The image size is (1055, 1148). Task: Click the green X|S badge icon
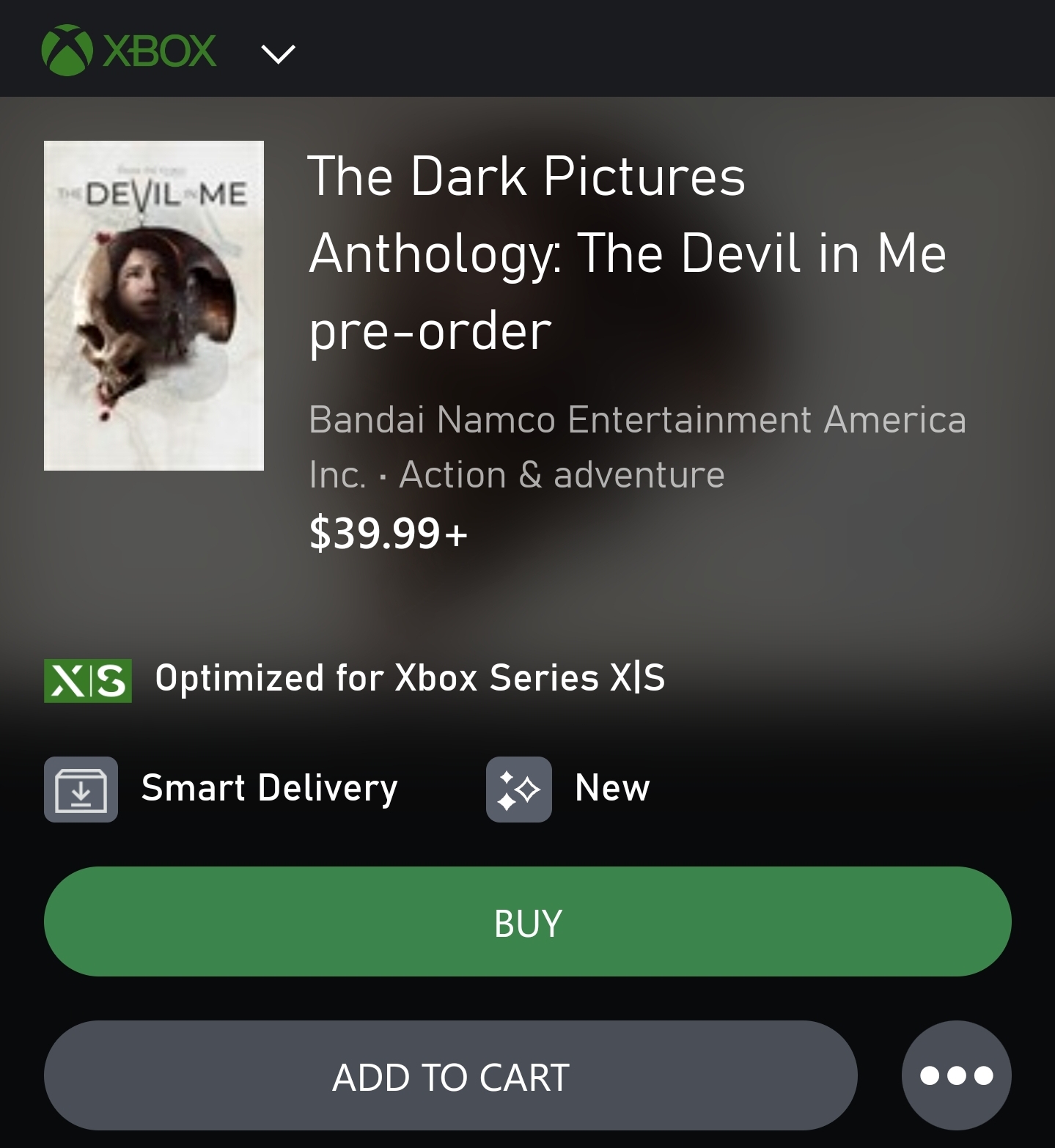tap(88, 680)
